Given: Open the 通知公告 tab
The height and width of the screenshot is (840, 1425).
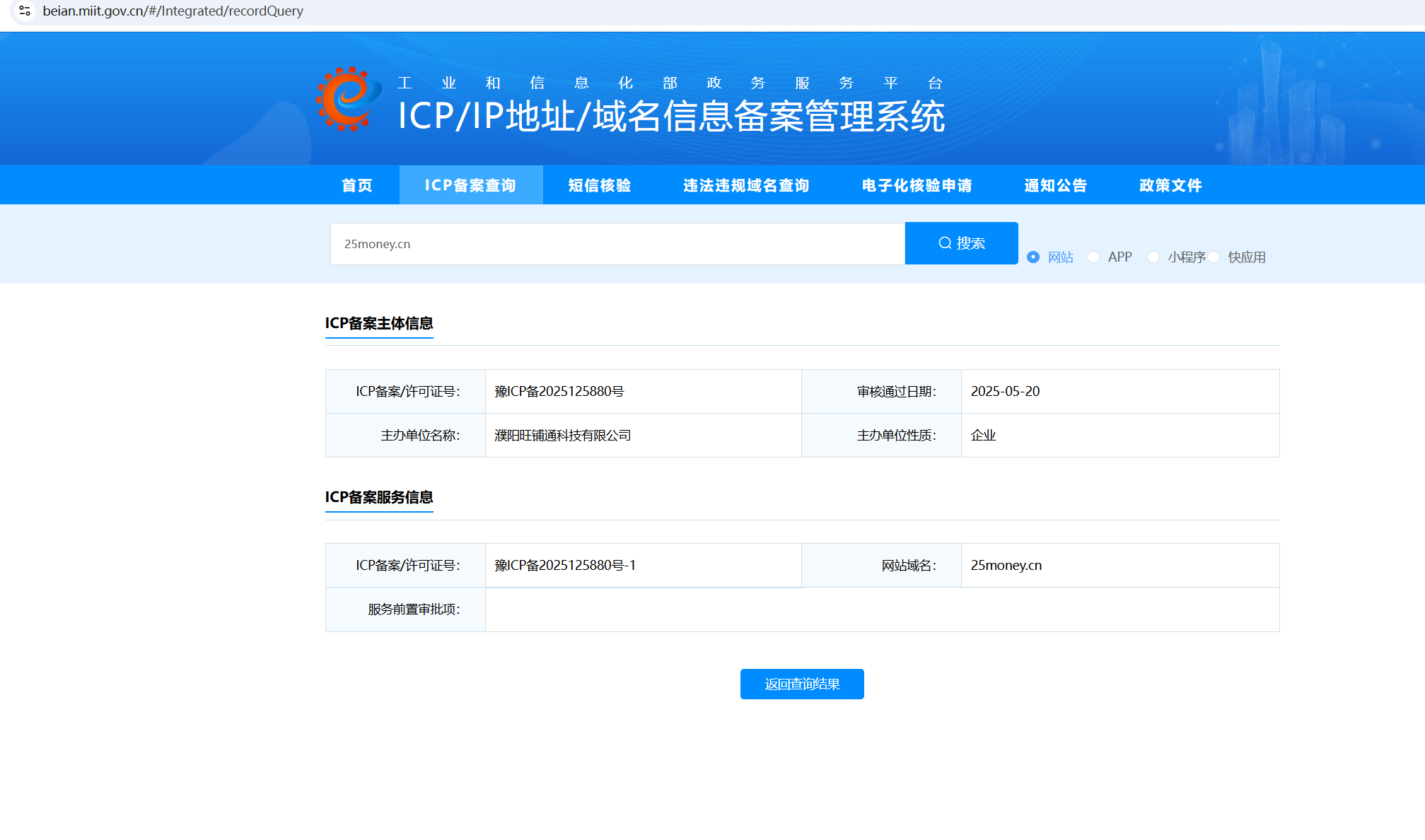Looking at the screenshot, I should (1055, 185).
